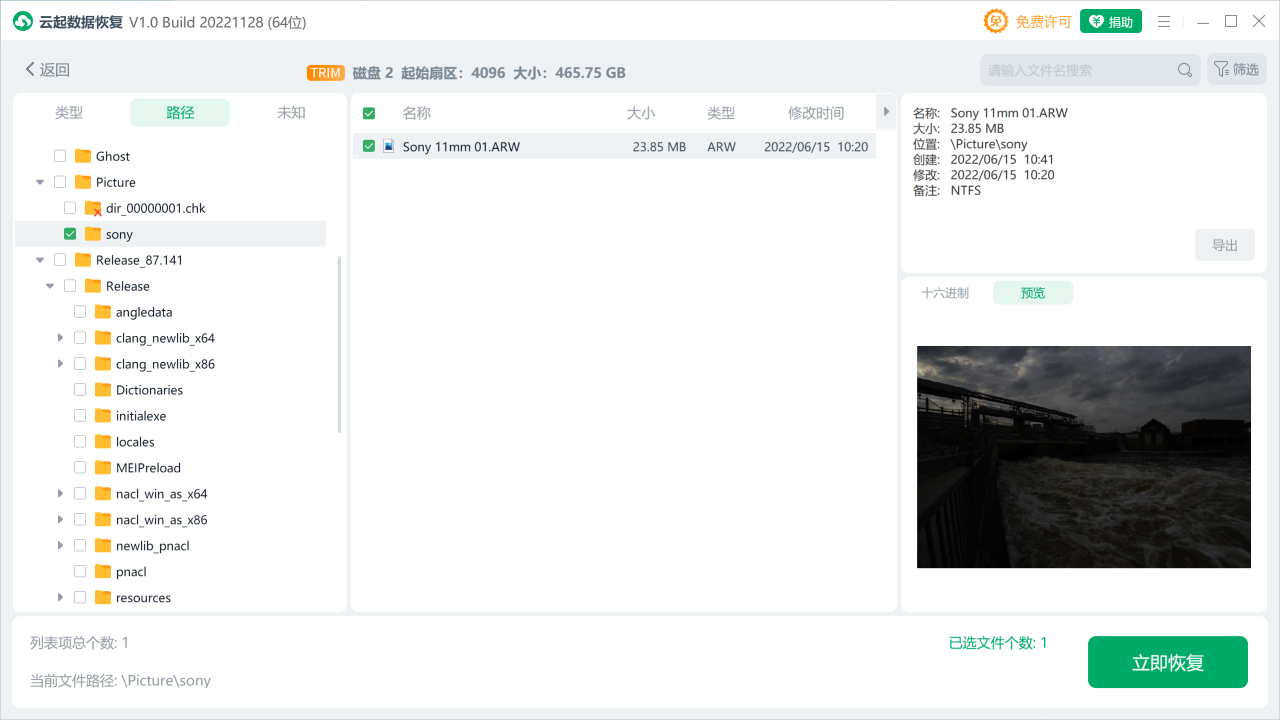
Task: Click the 导出 export button
Action: (1224, 244)
